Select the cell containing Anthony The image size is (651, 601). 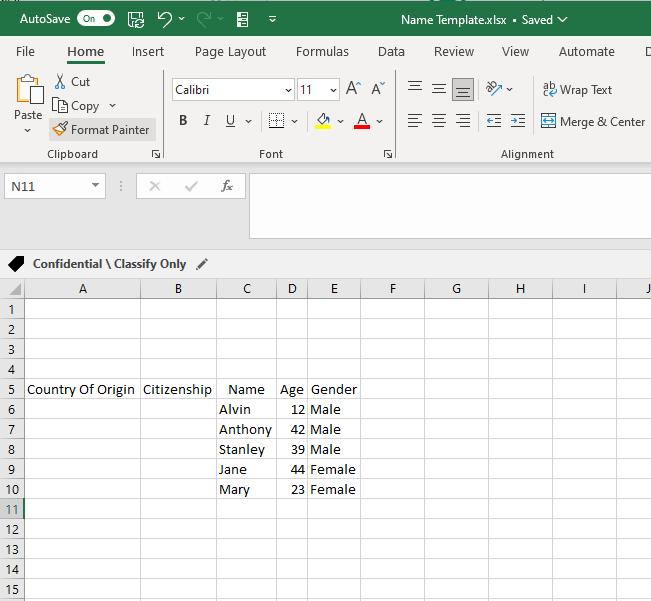[x=246, y=429]
